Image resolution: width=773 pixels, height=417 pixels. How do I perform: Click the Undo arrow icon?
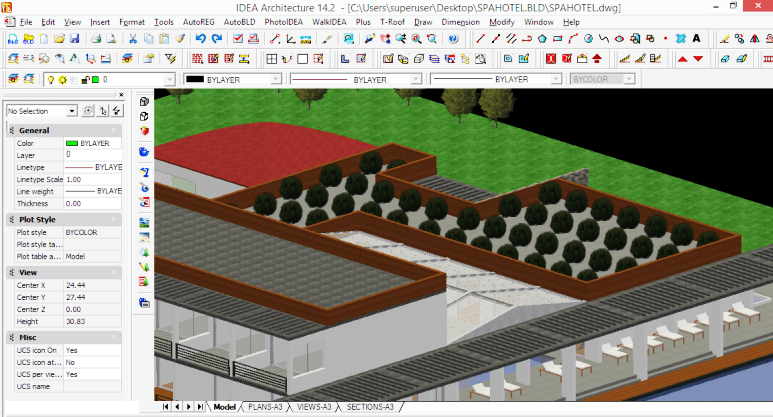pyautogui.click(x=201, y=39)
